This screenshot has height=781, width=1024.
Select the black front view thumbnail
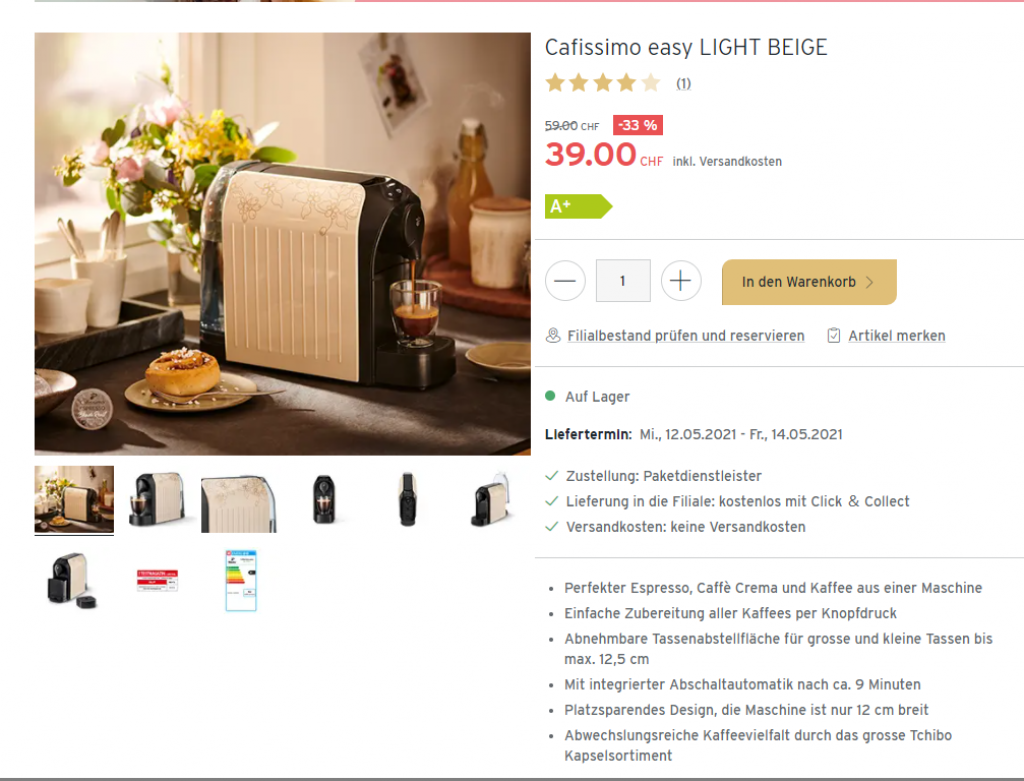(x=323, y=500)
